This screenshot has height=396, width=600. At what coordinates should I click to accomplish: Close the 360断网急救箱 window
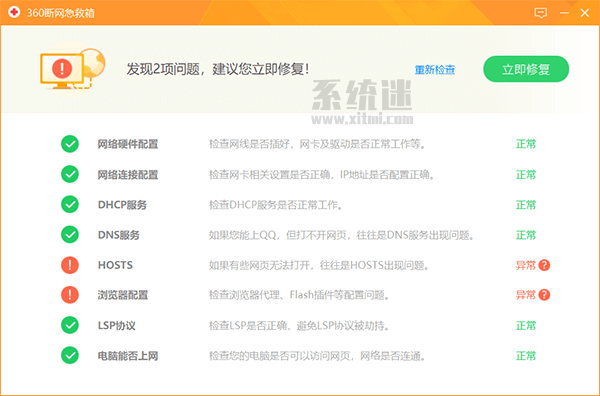pyautogui.click(x=585, y=13)
